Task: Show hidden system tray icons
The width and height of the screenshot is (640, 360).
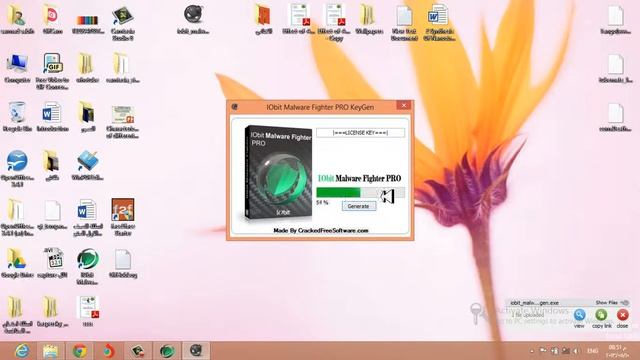Action: 532,351
